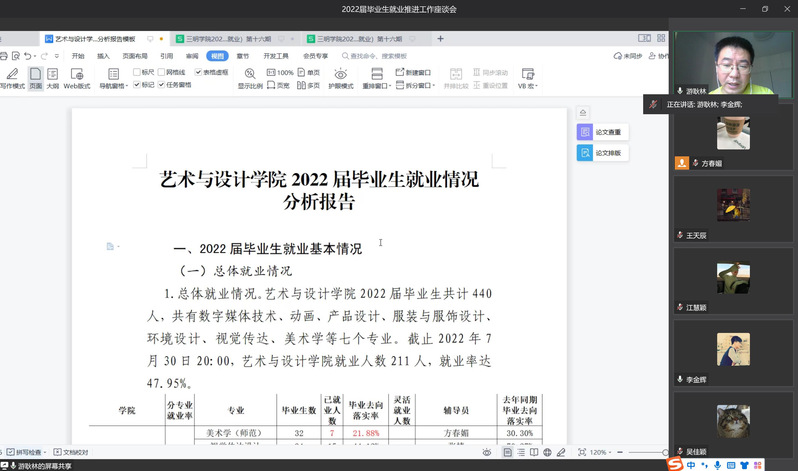Click 新建窗口 new window
The width and height of the screenshot is (798, 471).
(413, 72)
